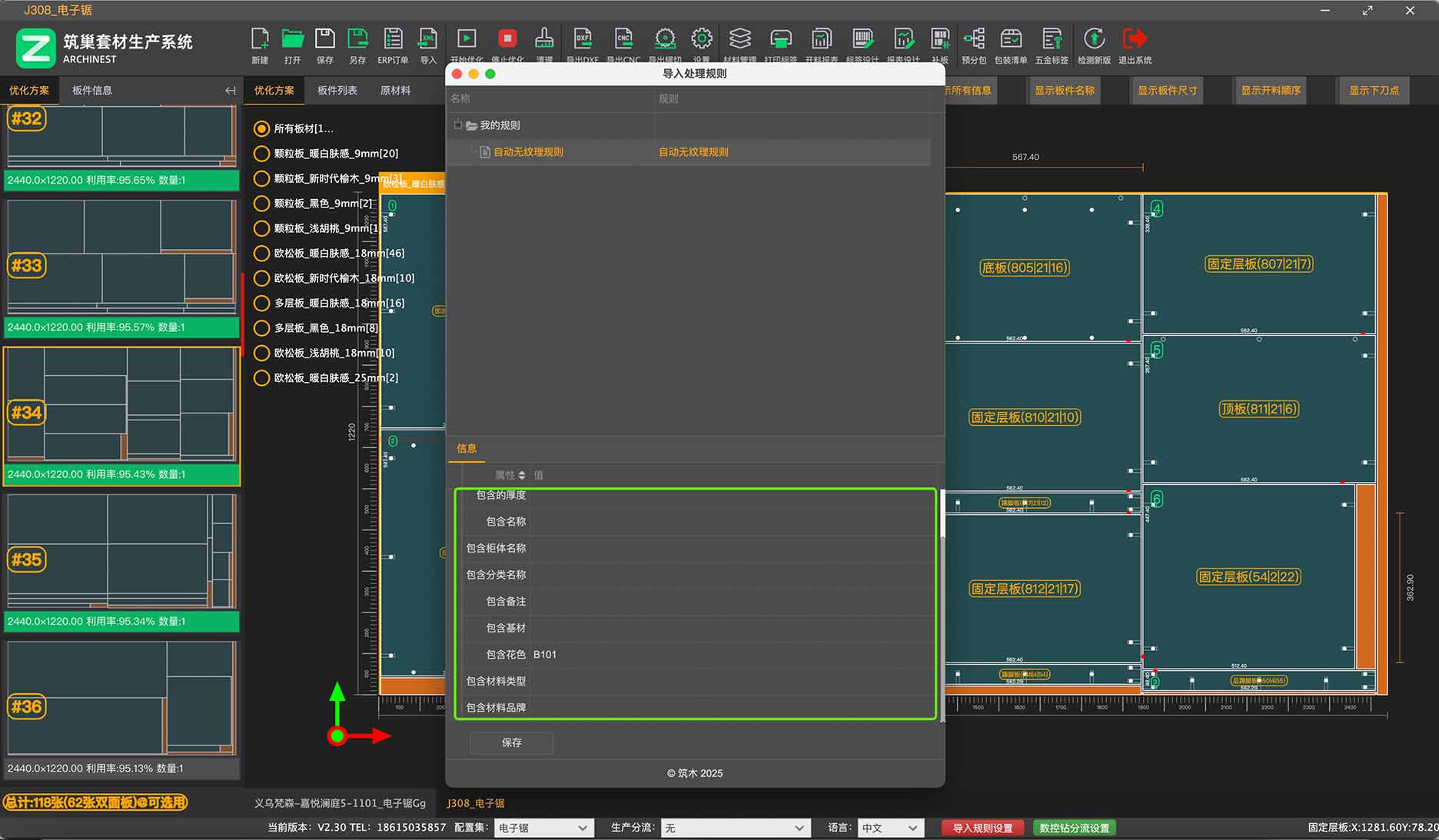This screenshot has width=1439, height=840.
Task: Select 颗粒板_暖白肤感_9mm radio option
Action: [x=261, y=154]
